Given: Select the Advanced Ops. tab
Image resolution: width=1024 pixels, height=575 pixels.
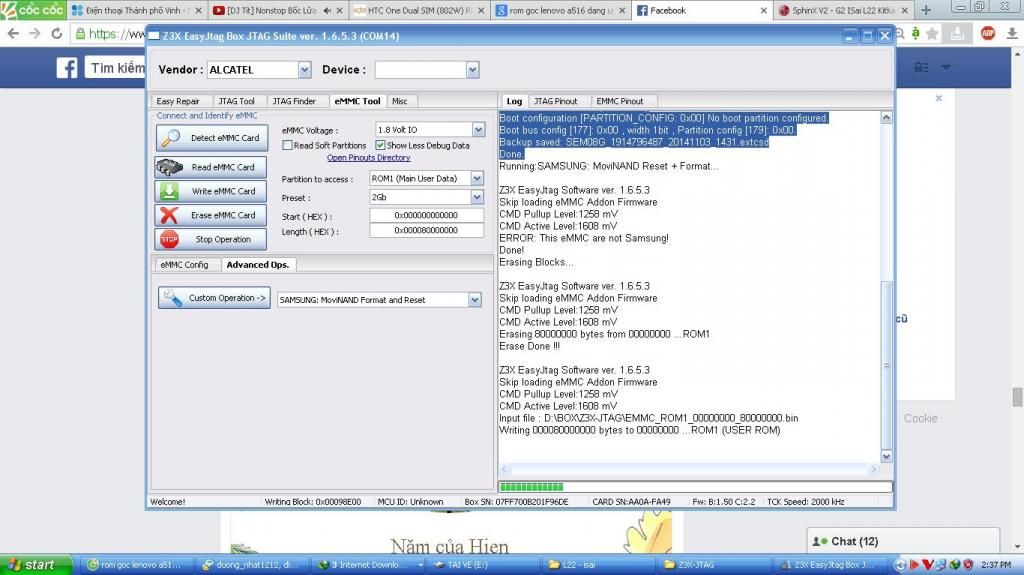Looking at the screenshot, I should tap(257, 265).
